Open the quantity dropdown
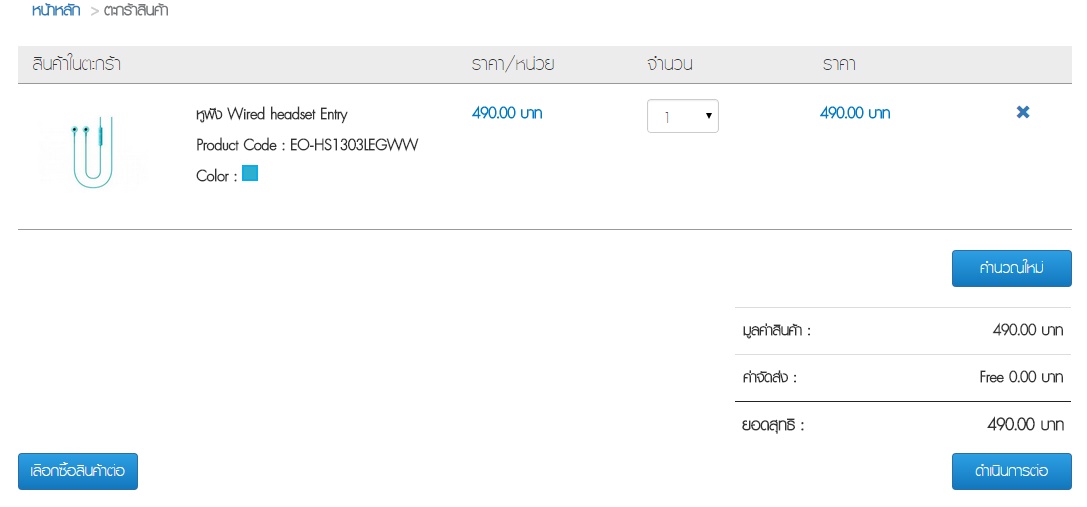1087x507 pixels. click(x=682, y=117)
